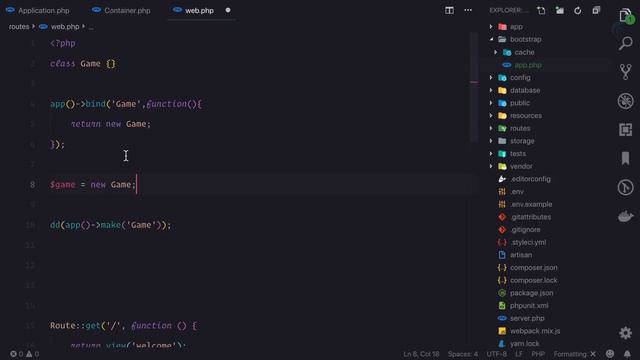Viewport: 640px width, 360px height.
Task: Open the Git history activity icon
Action: [x=625, y=187]
